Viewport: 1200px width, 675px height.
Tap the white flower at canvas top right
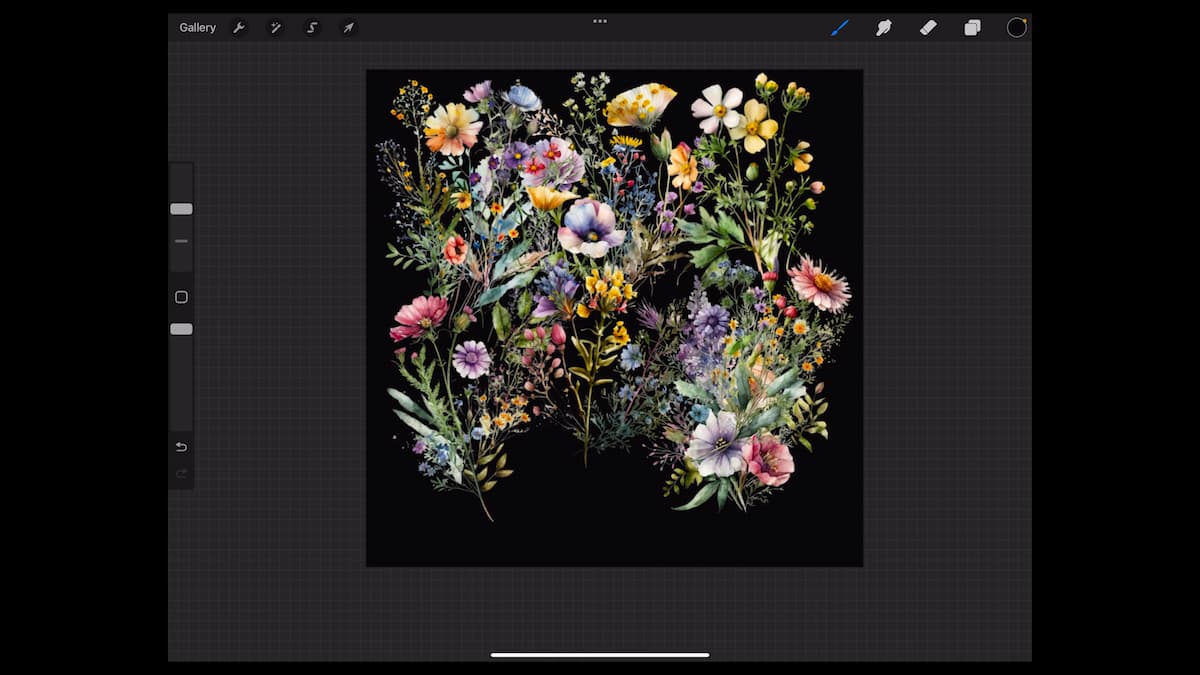[718, 108]
